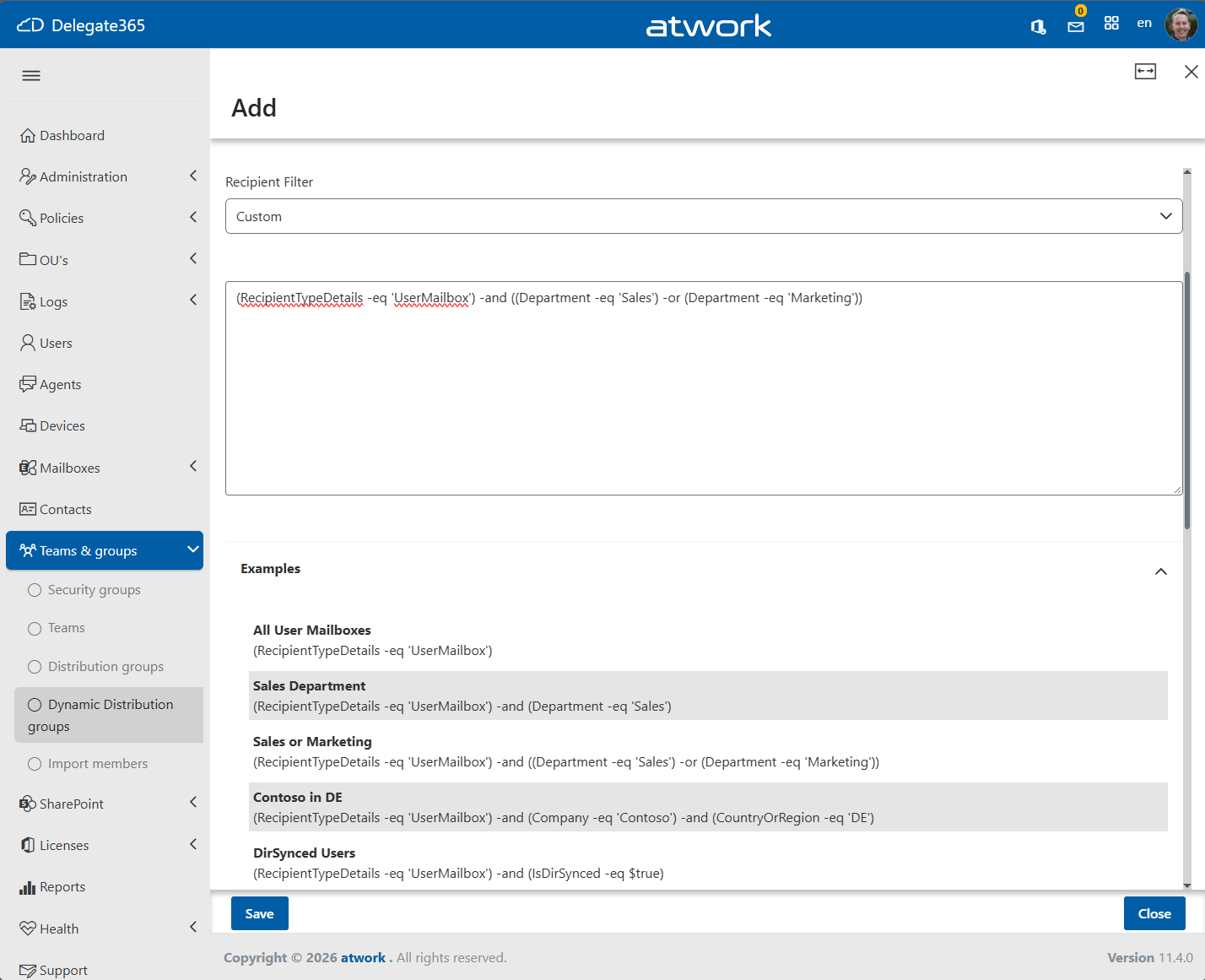This screenshot has width=1205, height=980.
Task: Click the Logs document icon
Action: [28, 301]
